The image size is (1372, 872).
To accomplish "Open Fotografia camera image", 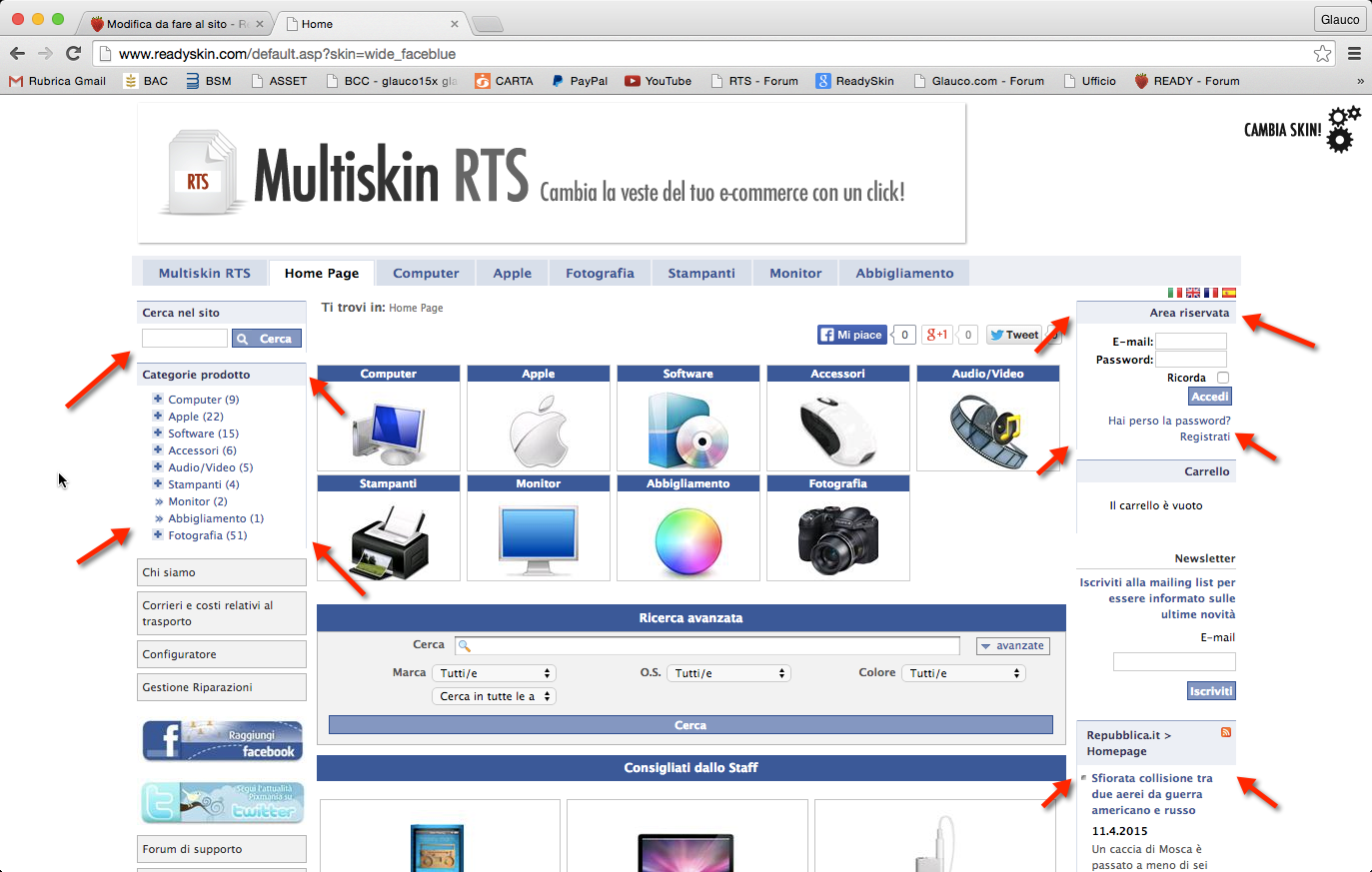I will pos(838,536).
